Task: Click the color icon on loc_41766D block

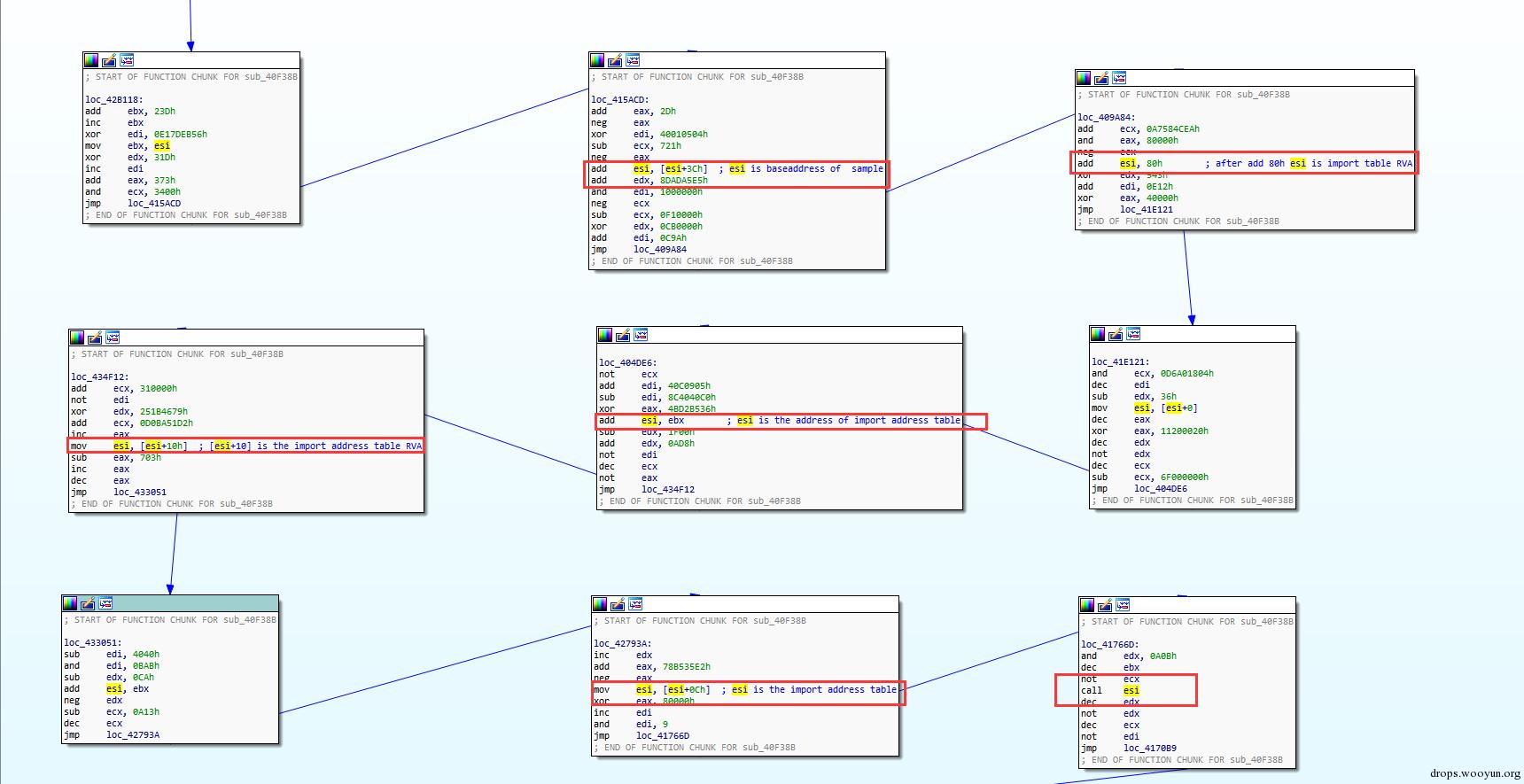Action: 1087,605
